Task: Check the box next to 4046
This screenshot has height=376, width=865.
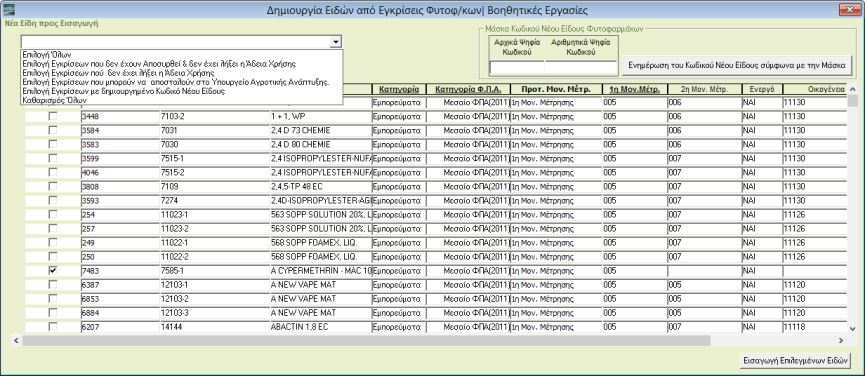Action: 53,173
